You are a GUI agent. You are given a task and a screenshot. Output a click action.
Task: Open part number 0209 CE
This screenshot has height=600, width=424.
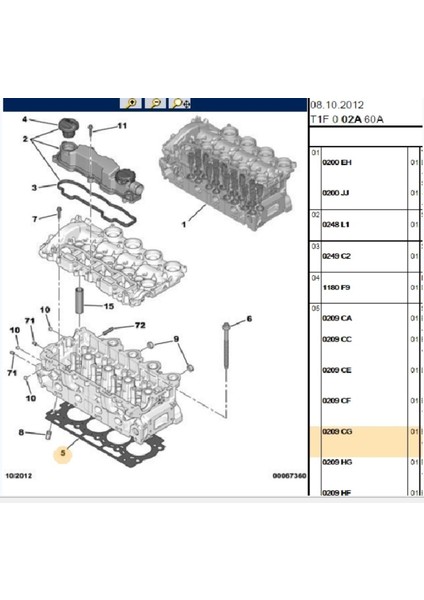coord(337,370)
